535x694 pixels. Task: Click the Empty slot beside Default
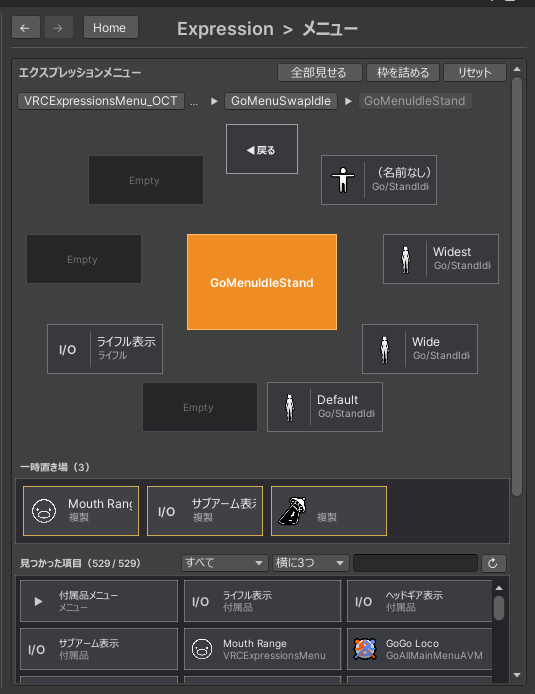200,407
